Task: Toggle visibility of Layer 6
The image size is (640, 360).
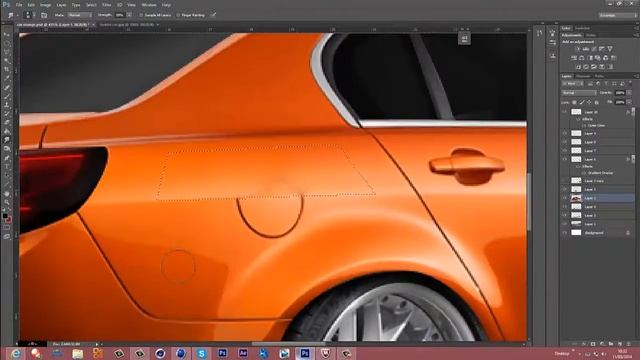Action: click(x=564, y=159)
